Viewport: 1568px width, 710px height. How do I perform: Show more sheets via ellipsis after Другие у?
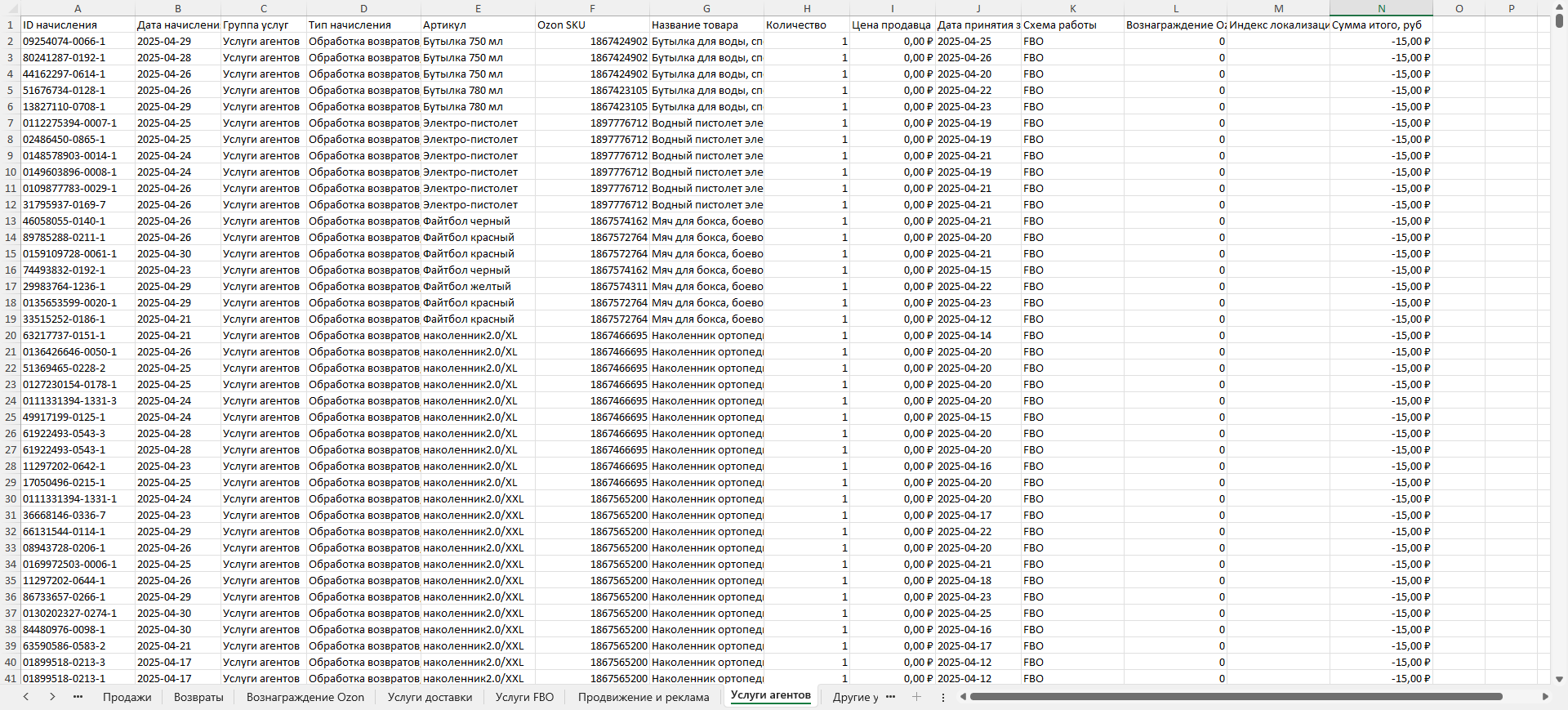890,697
